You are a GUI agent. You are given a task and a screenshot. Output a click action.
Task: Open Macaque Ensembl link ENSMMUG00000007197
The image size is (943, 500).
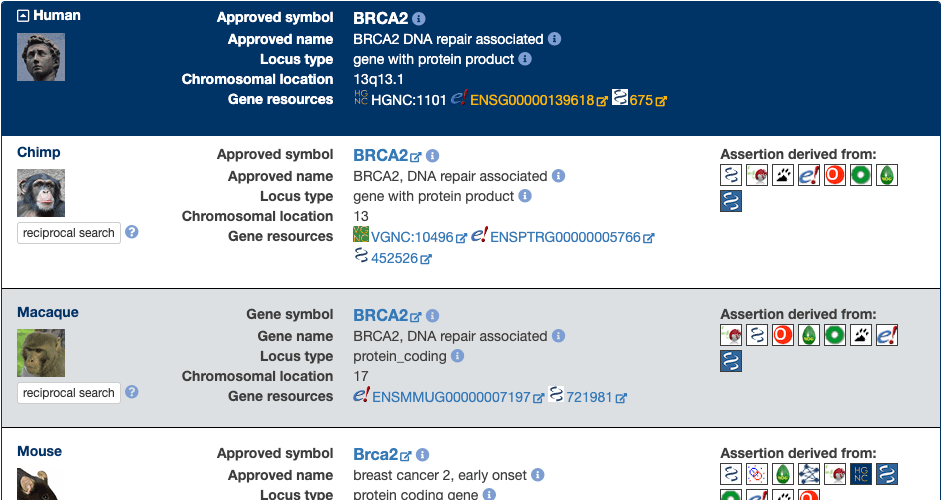click(450, 397)
